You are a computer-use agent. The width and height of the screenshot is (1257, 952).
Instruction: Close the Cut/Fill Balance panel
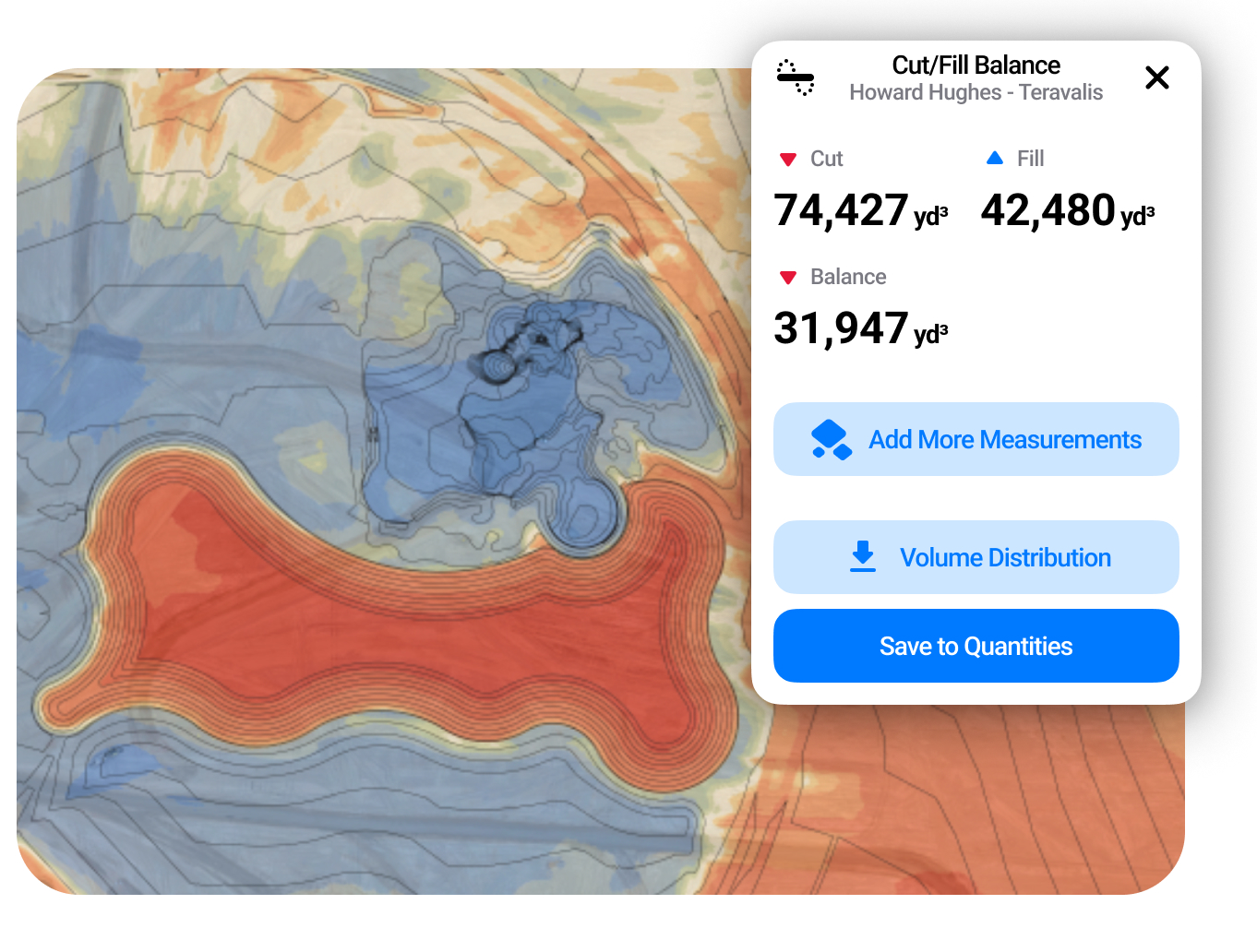(x=1156, y=77)
